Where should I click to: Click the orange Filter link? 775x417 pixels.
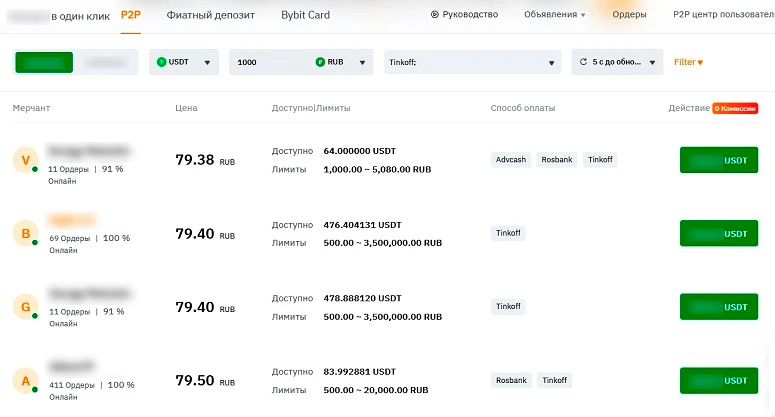[688, 62]
